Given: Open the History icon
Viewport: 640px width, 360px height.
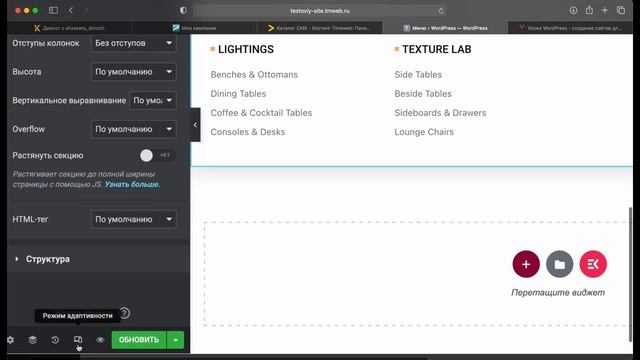Looking at the screenshot, I should pyautogui.click(x=55, y=340).
